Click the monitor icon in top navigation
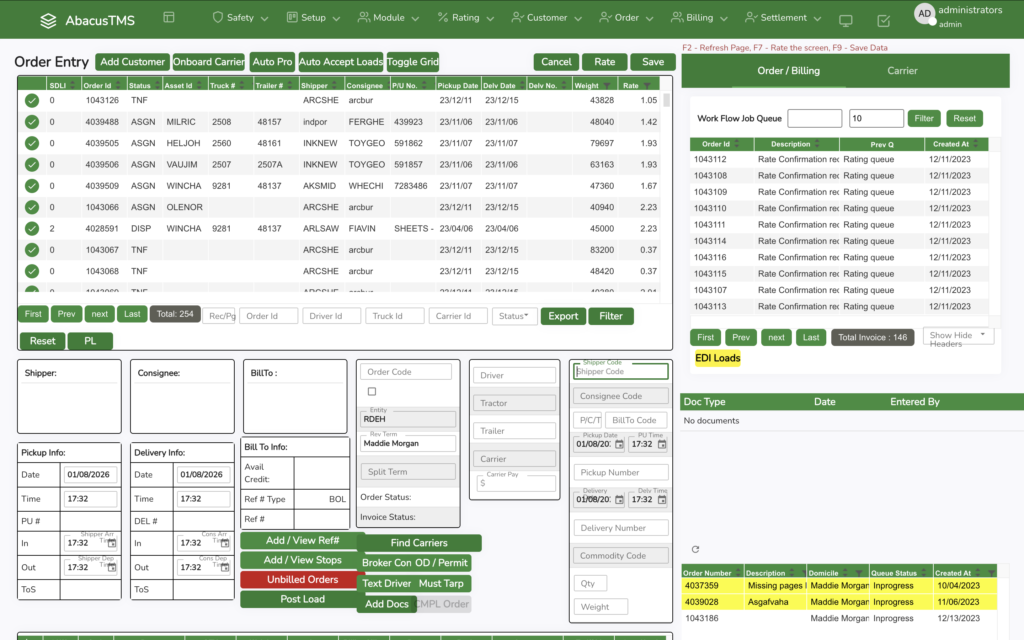 (x=846, y=20)
